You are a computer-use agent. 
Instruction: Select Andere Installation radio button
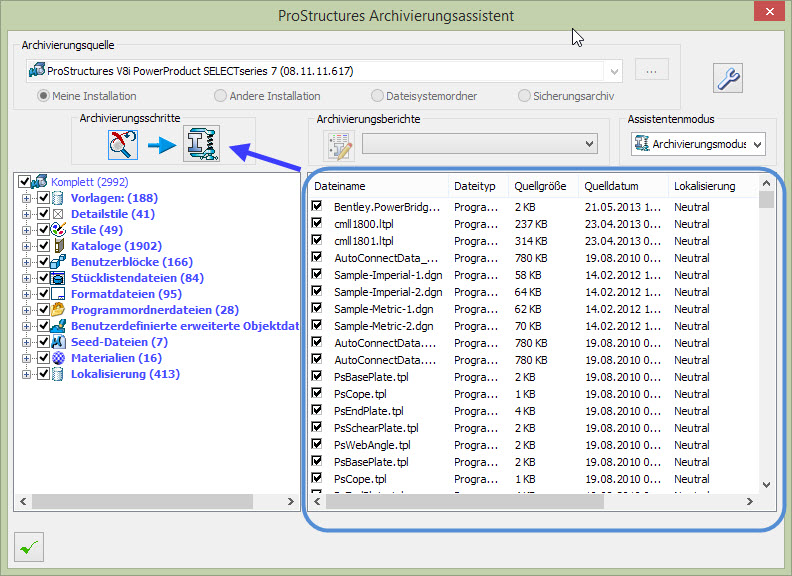220,96
